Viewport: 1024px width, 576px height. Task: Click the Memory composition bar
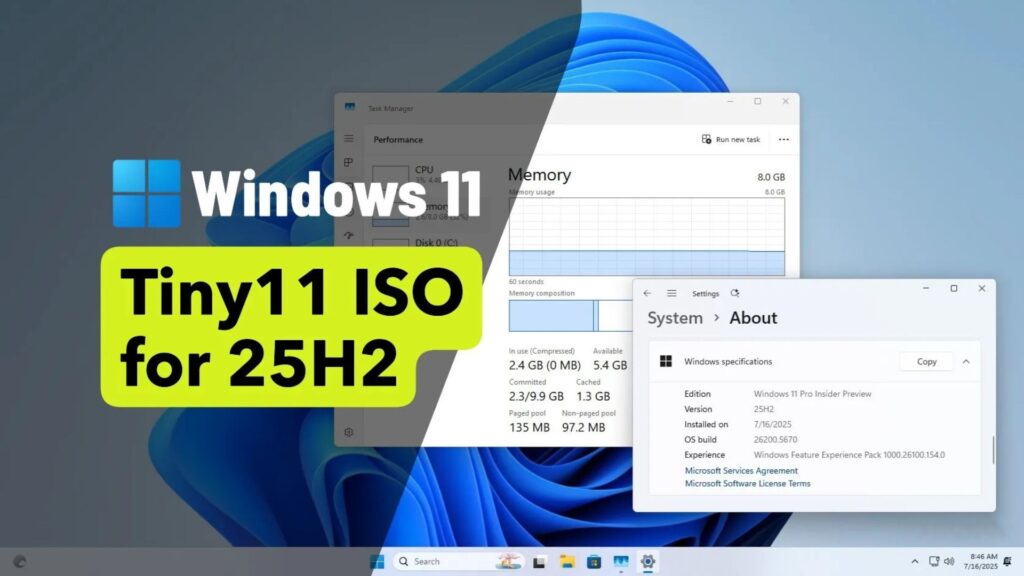571,315
